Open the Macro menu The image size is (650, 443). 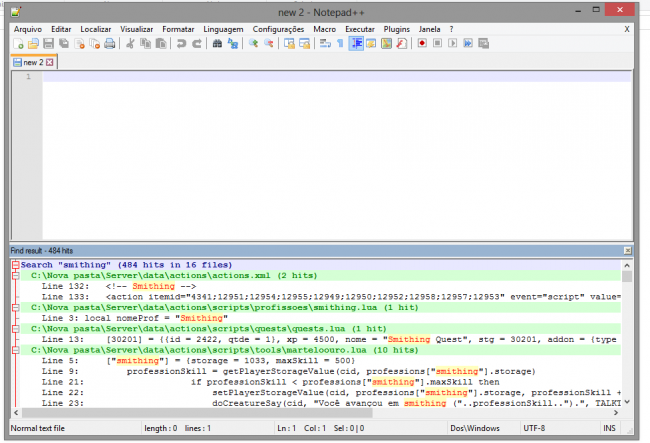pyautogui.click(x=325, y=29)
